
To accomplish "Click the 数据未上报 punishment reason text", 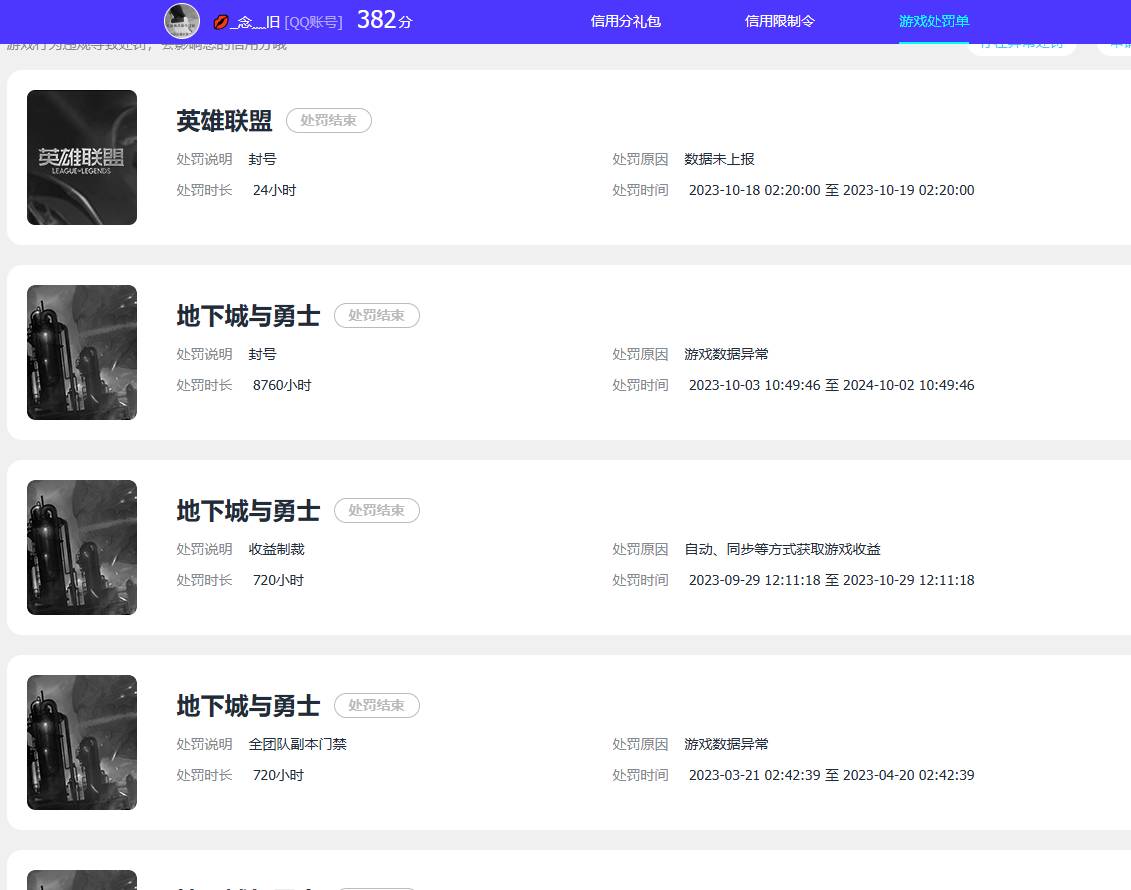I will click(720, 159).
